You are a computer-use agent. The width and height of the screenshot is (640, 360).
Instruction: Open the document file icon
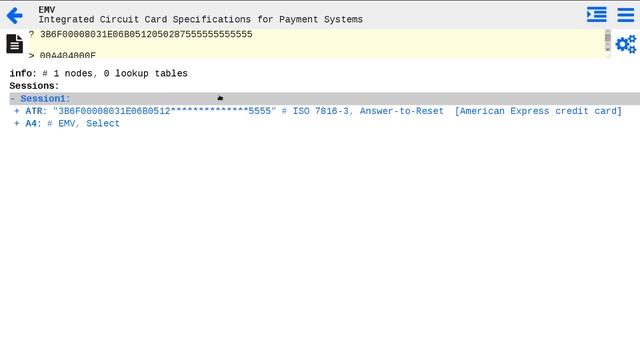(15, 44)
